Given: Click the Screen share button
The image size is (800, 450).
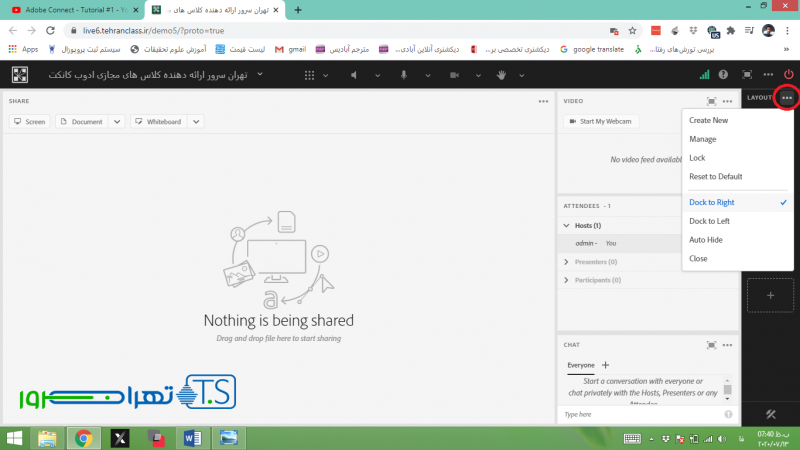Looking at the screenshot, I should point(30,121).
